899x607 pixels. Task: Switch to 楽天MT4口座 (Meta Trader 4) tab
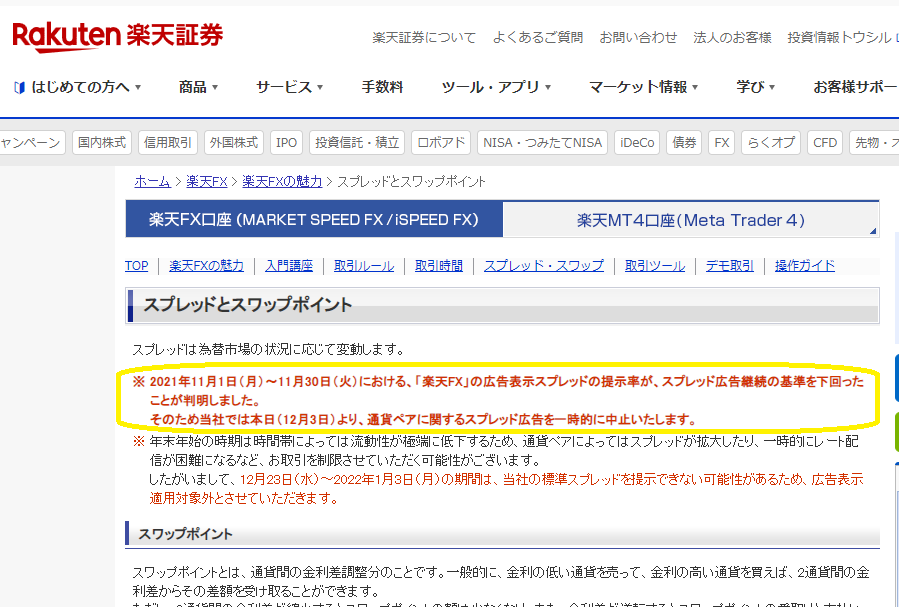point(691,220)
